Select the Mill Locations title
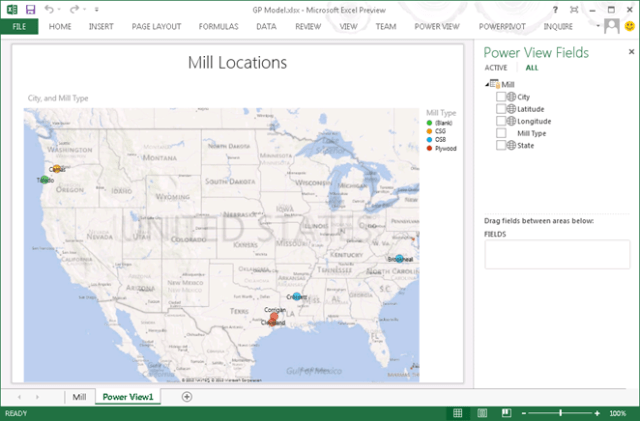 tap(237, 62)
